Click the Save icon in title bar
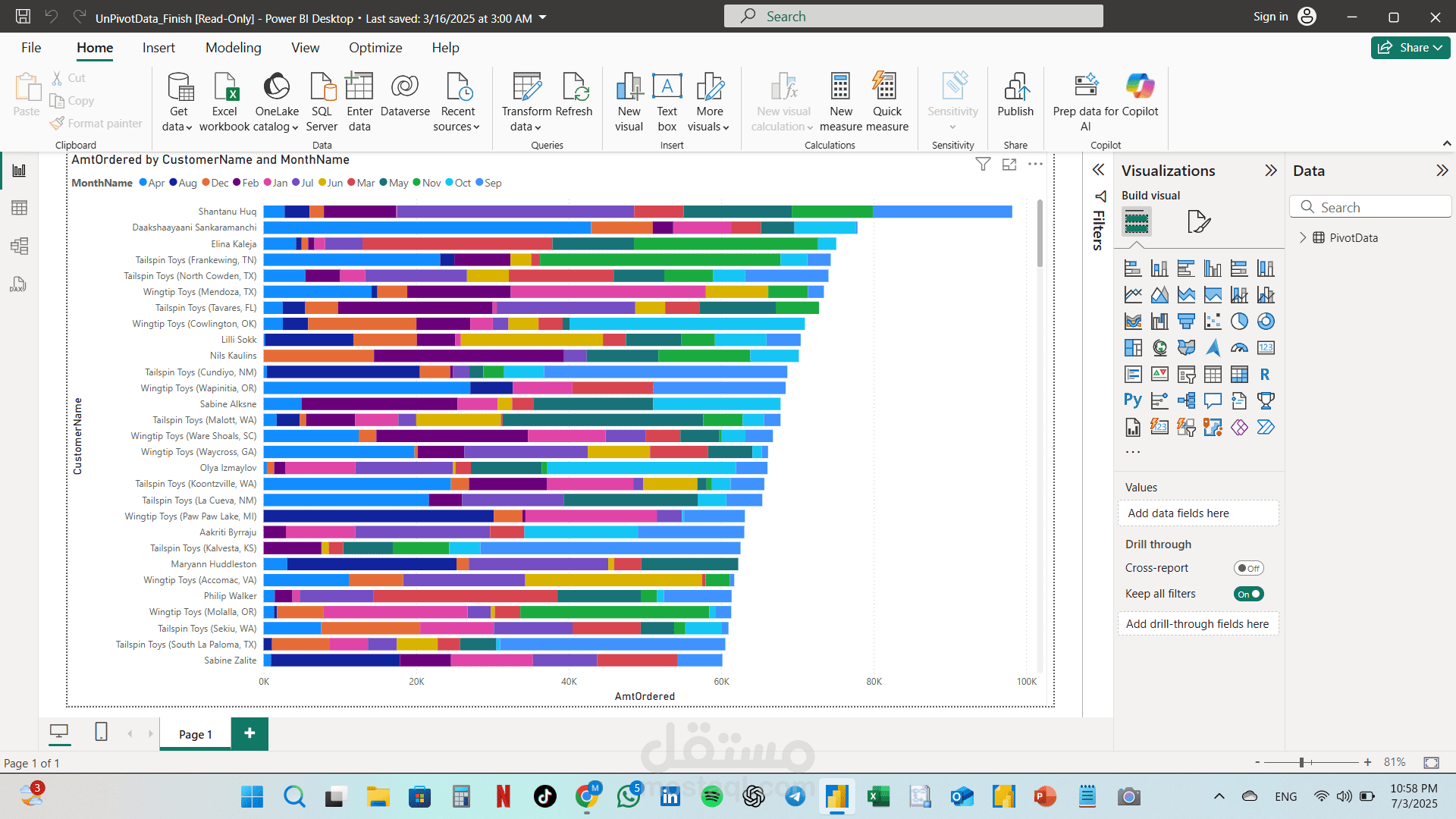This screenshot has width=1456, height=819. tap(23, 16)
